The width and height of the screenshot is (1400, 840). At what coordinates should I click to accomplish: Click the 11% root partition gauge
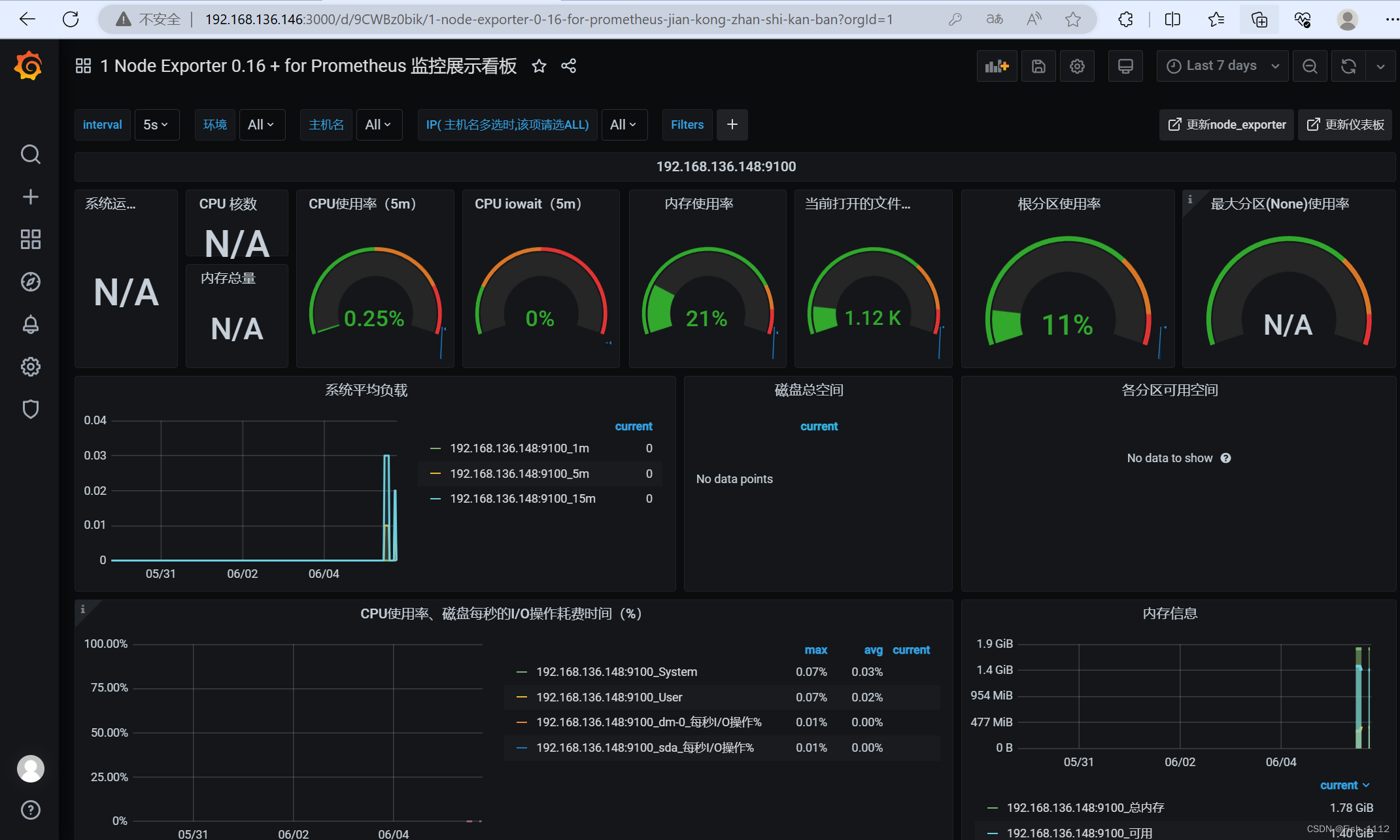pos(1067,291)
